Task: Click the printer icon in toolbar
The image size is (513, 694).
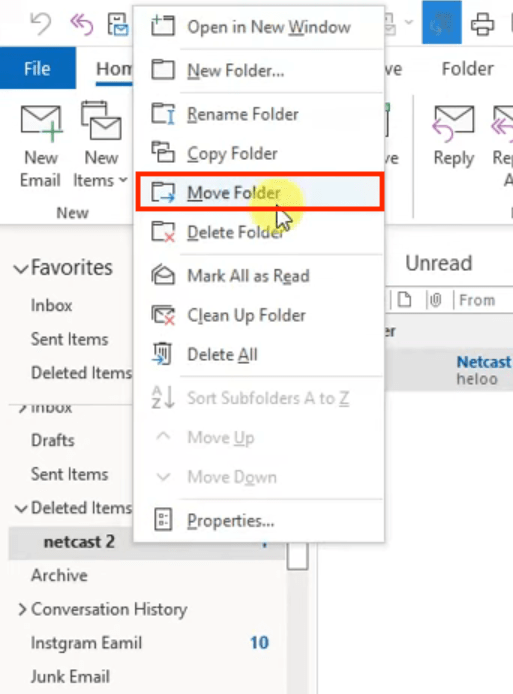Action: (x=482, y=23)
